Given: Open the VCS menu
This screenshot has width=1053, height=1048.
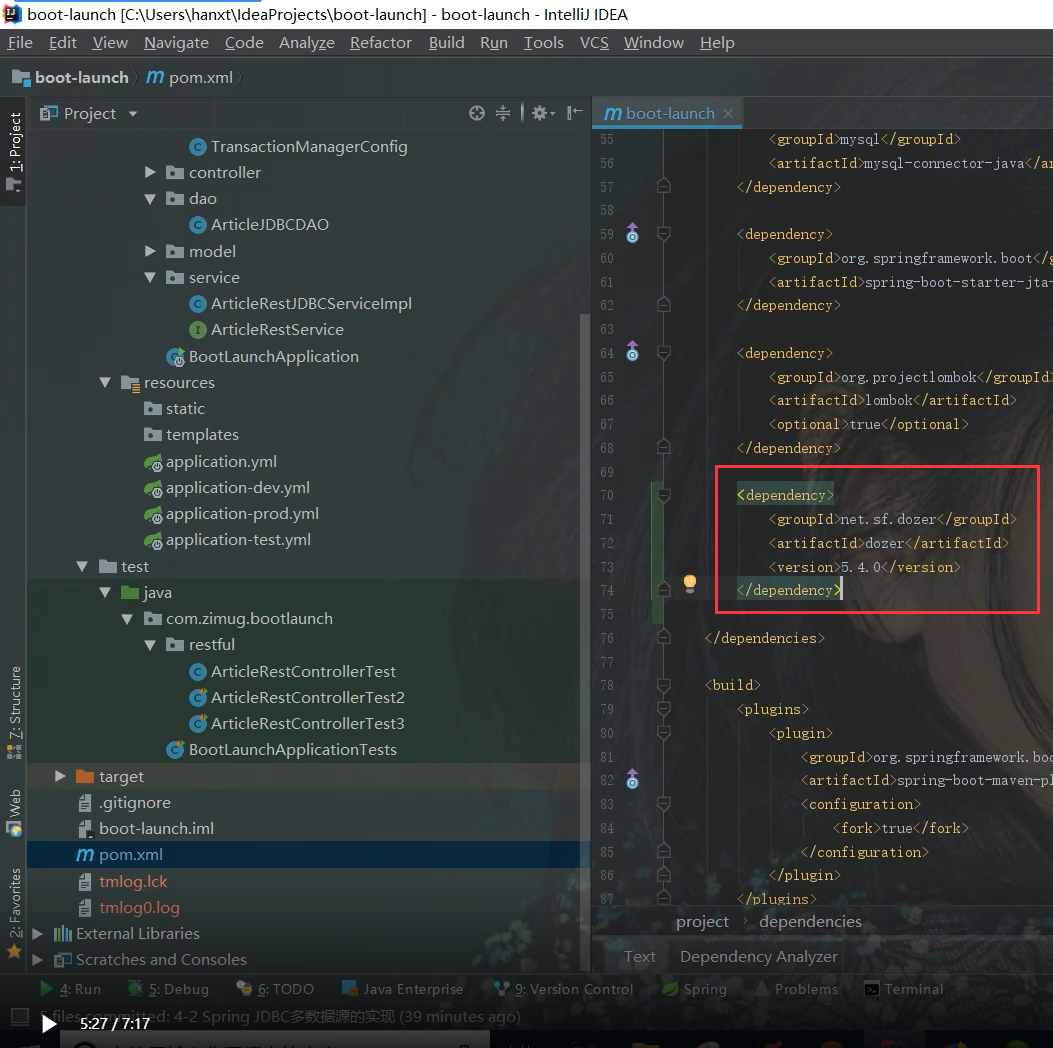Looking at the screenshot, I should (594, 43).
